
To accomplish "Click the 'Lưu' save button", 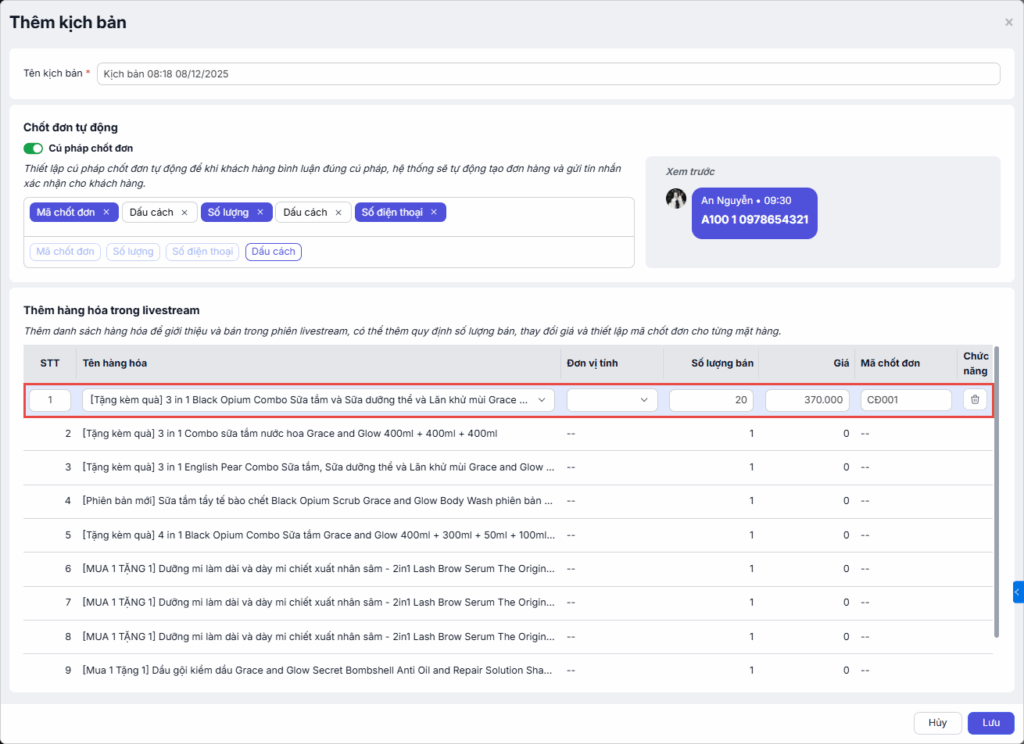I will point(990,723).
